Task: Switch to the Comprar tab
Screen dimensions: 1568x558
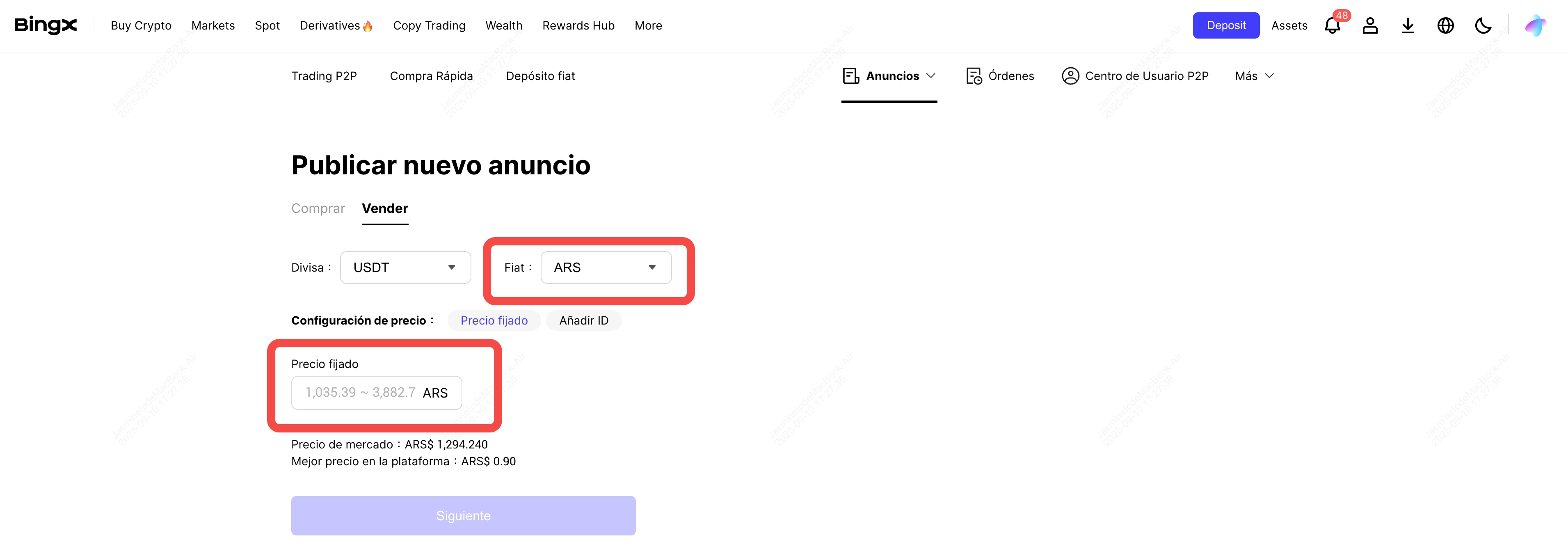Action: 318,209
